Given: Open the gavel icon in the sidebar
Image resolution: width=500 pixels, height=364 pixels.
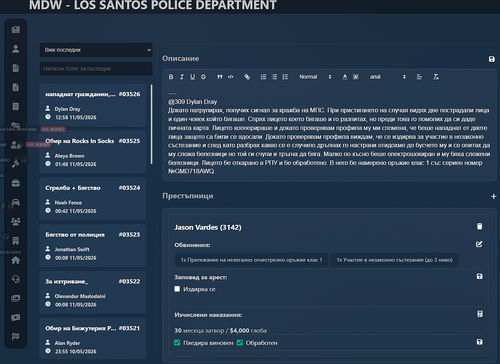Looking at the screenshot, I should click(x=15, y=164).
